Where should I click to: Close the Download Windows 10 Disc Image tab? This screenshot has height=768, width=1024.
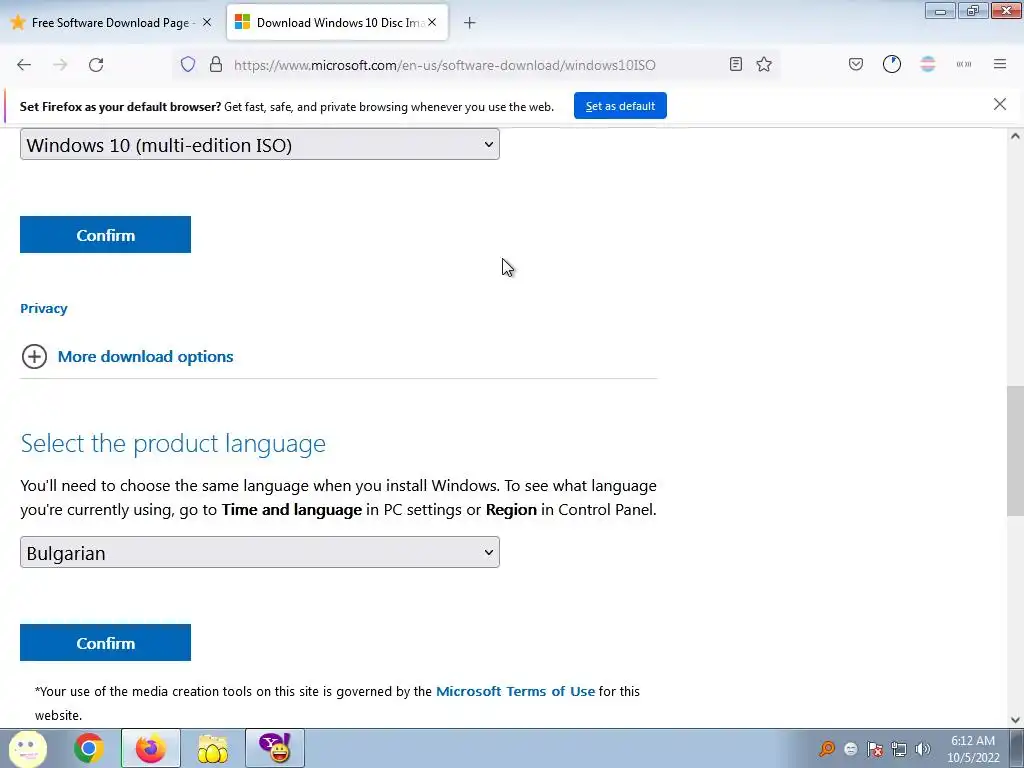432,22
